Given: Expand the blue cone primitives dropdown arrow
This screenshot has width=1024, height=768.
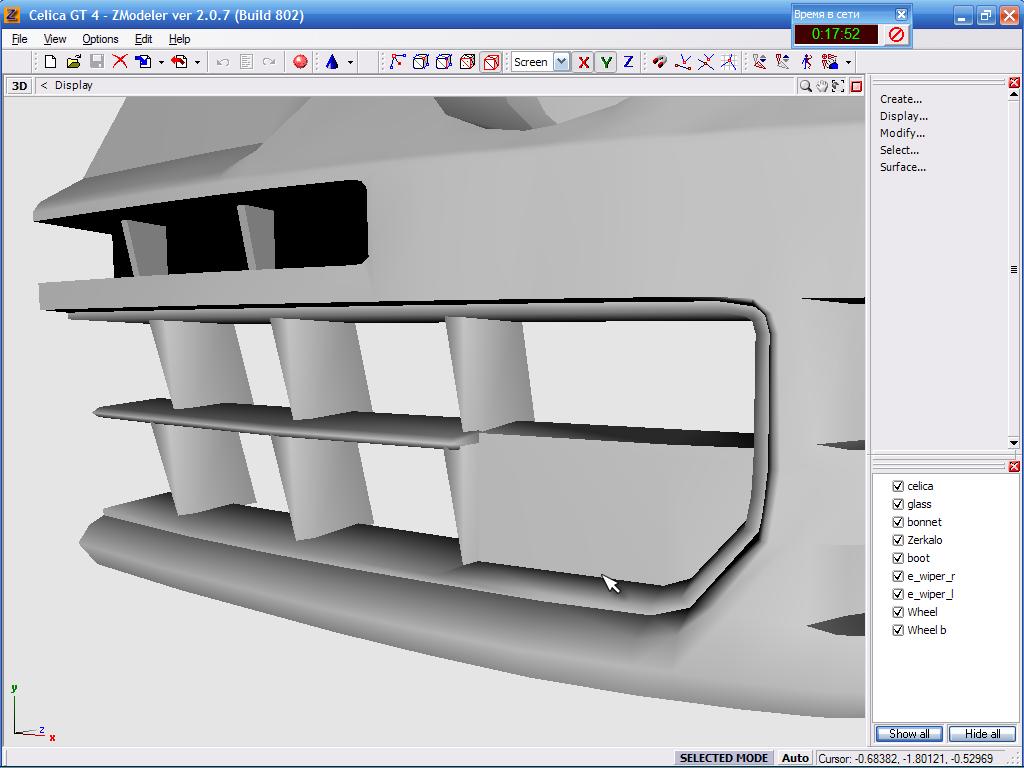Looking at the screenshot, I should (350, 62).
